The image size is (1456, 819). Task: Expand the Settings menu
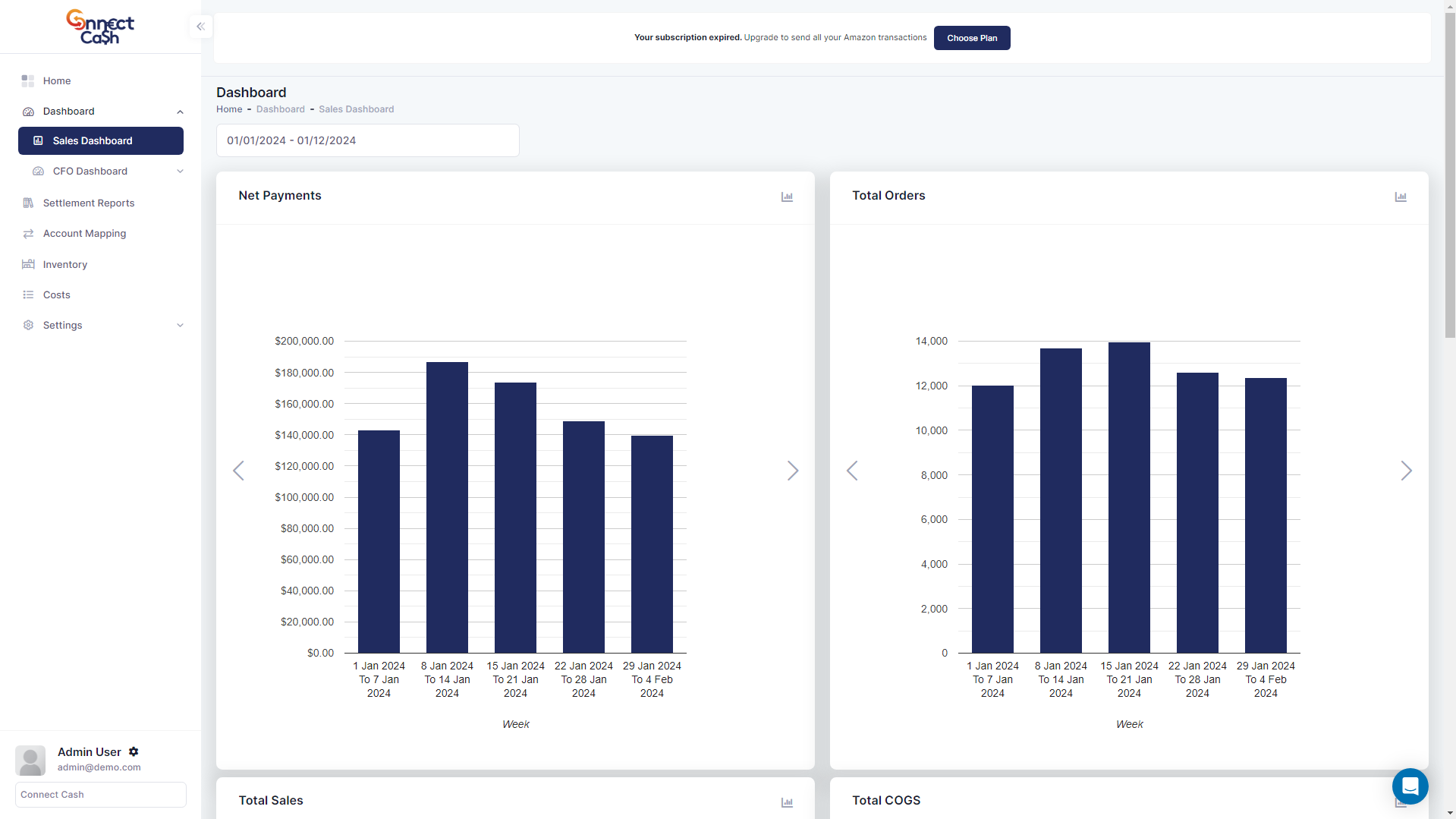point(180,326)
